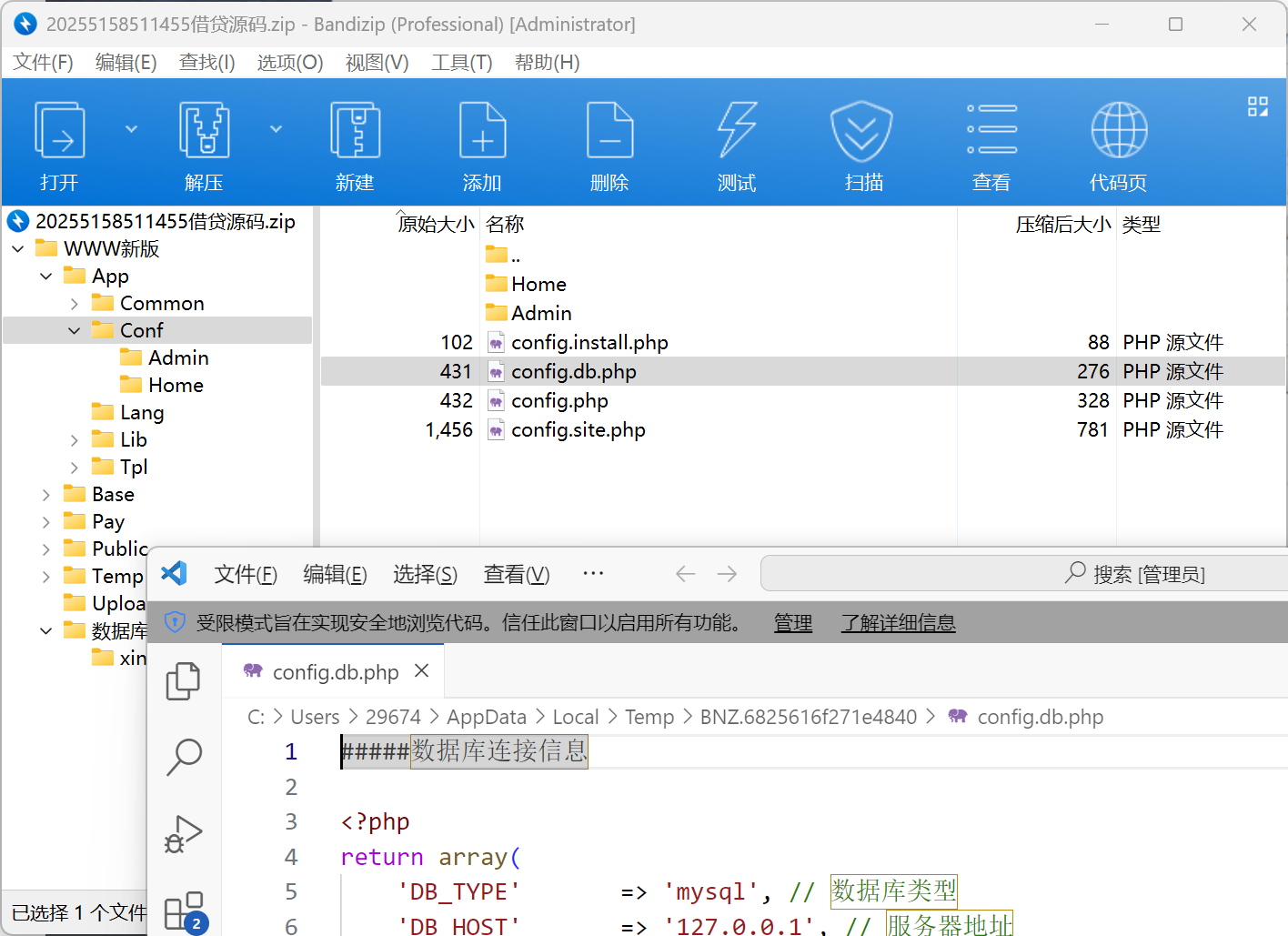This screenshot has height=936, width=1288.
Task: Open Extensions icon with badge in VS Code
Action: [186, 912]
